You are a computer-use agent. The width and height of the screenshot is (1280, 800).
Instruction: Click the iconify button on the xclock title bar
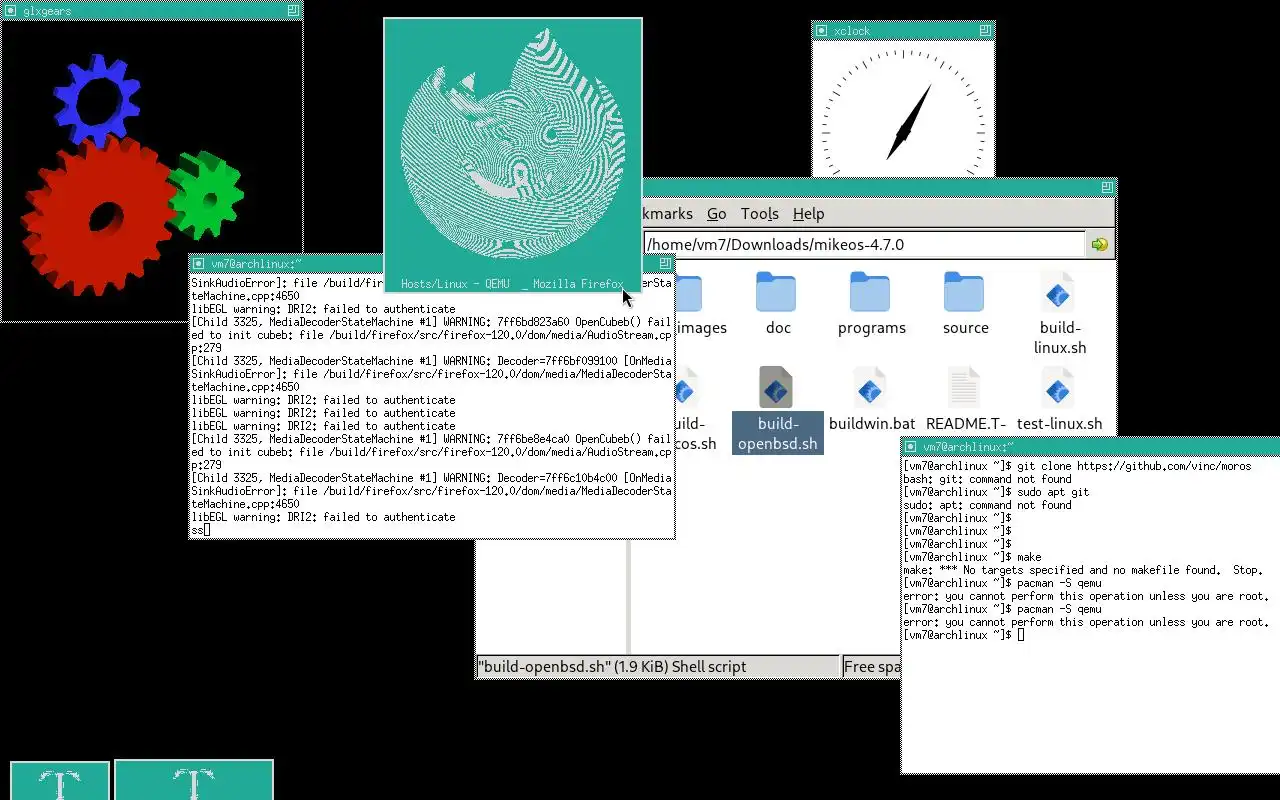pos(822,31)
